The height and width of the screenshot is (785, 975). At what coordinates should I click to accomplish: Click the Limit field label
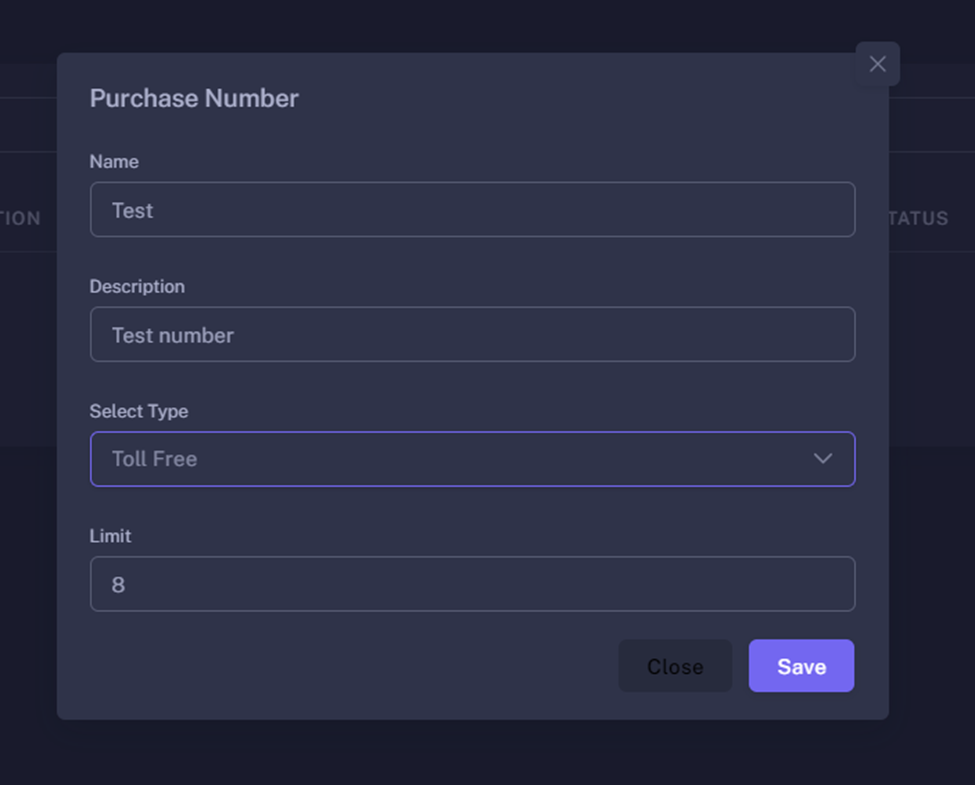[x=110, y=536]
